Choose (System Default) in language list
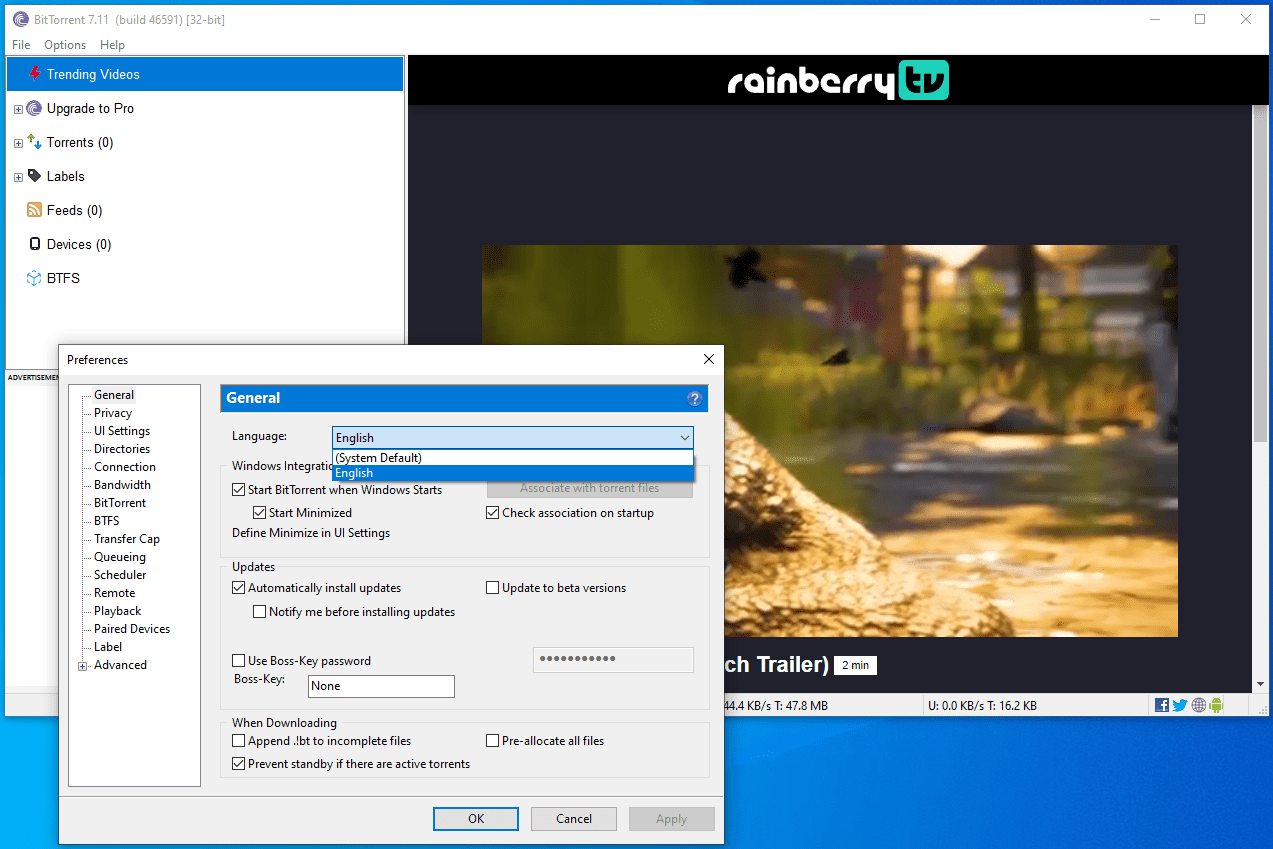Image resolution: width=1273 pixels, height=849 pixels. 512,458
